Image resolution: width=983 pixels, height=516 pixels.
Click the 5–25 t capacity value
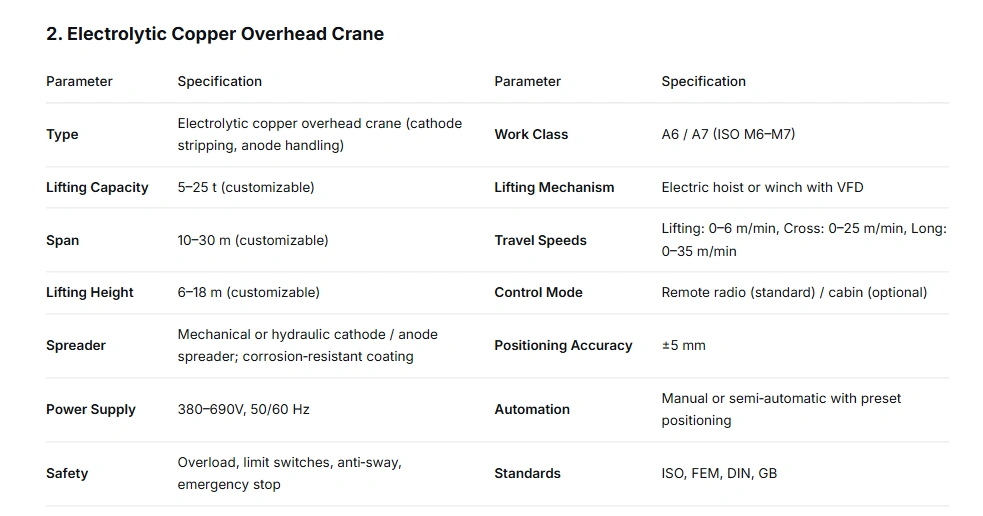[x=246, y=187]
